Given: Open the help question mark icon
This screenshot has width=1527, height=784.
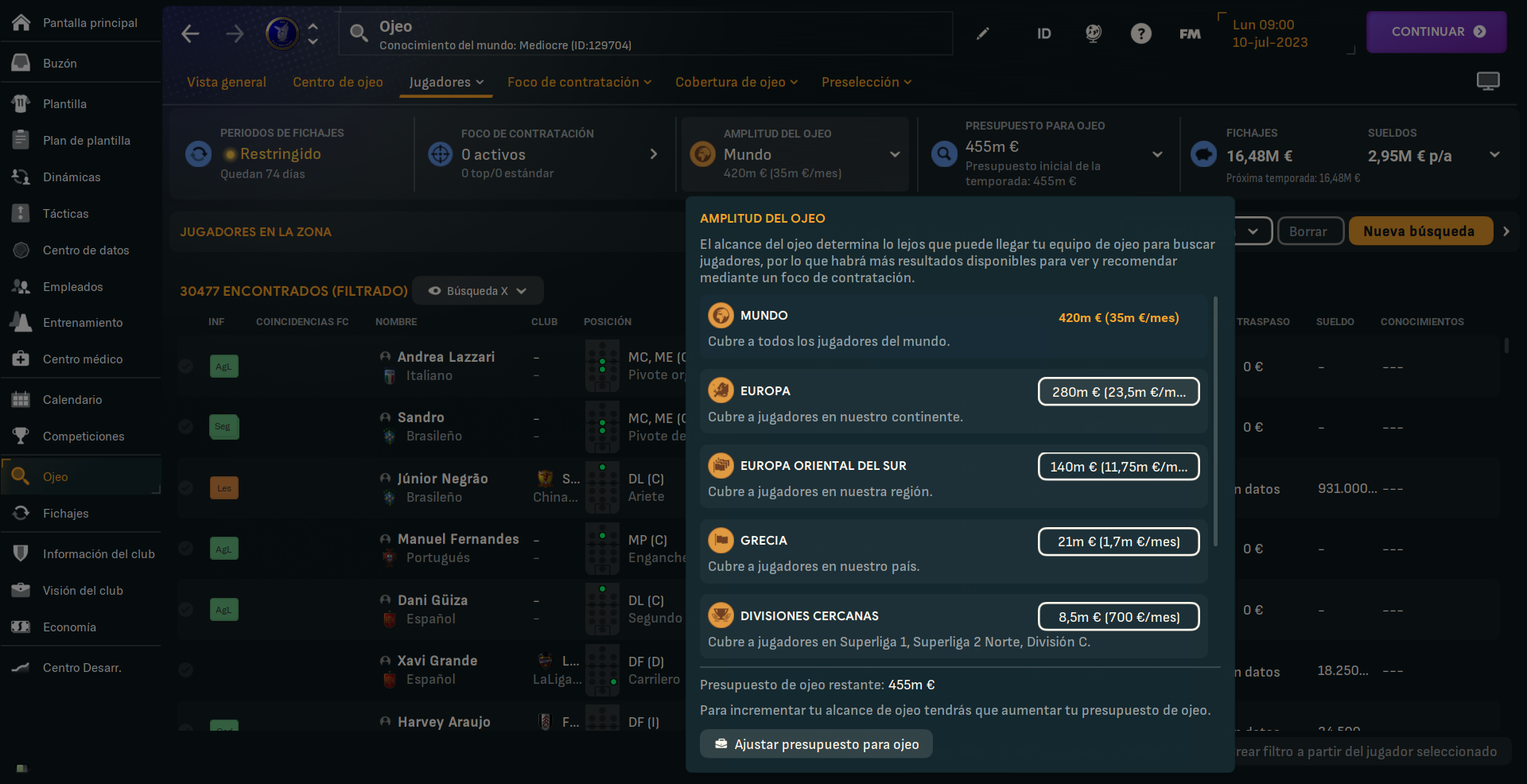Looking at the screenshot, I should tap(1140, 33).
